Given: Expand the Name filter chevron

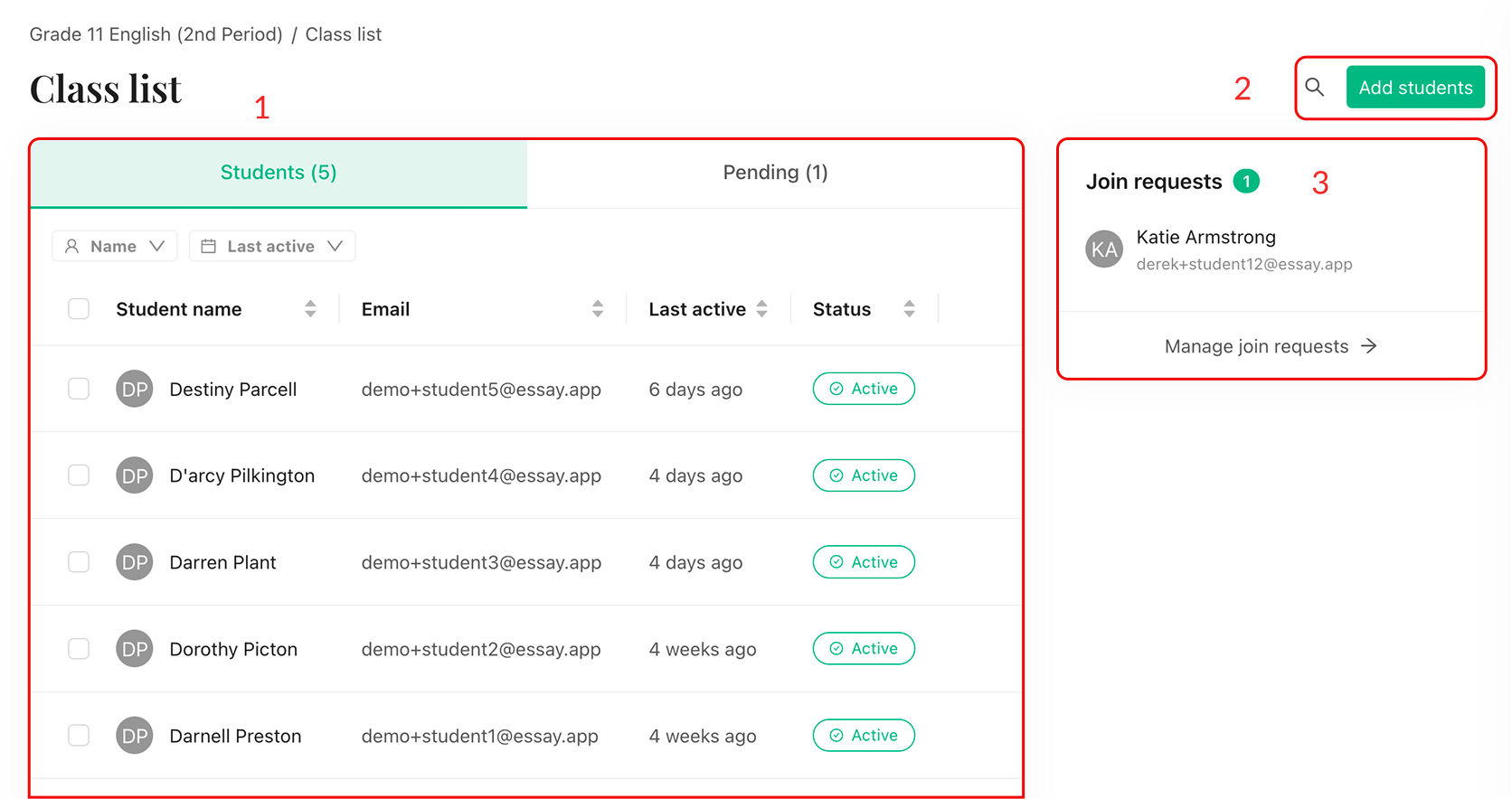Looking at the screenshot, I should click(x=157, y=246).
